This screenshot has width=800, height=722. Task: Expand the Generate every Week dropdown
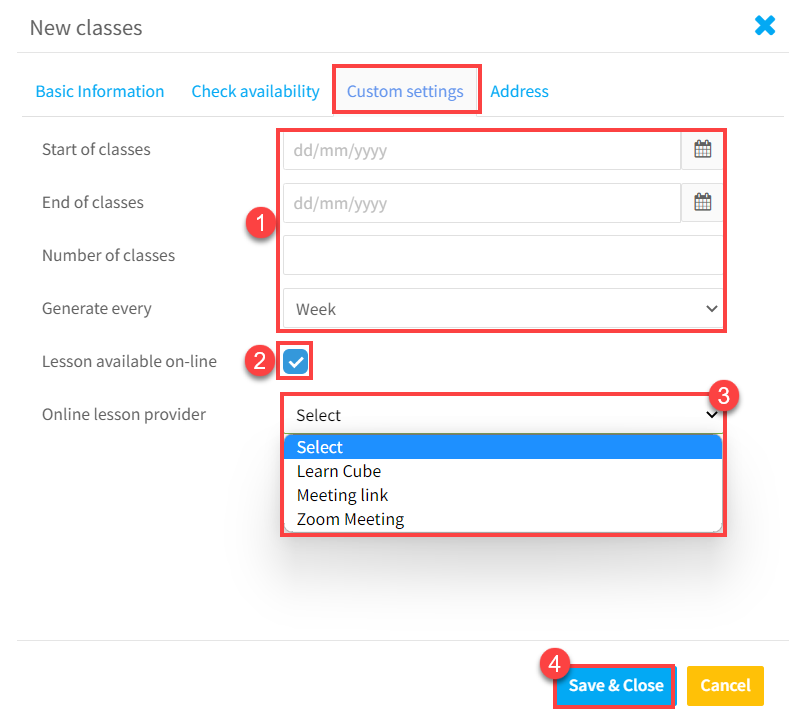(503, 309)
